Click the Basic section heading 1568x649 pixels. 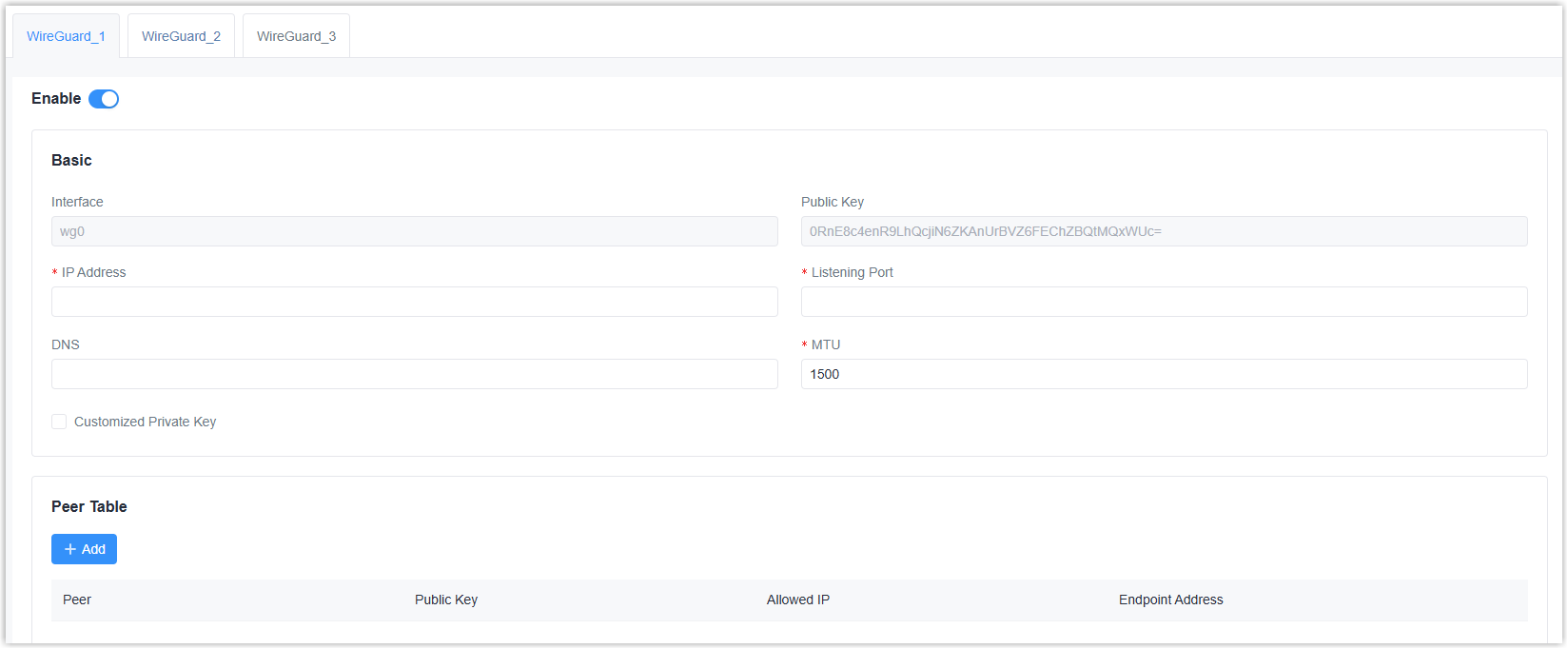click(71, 160)
